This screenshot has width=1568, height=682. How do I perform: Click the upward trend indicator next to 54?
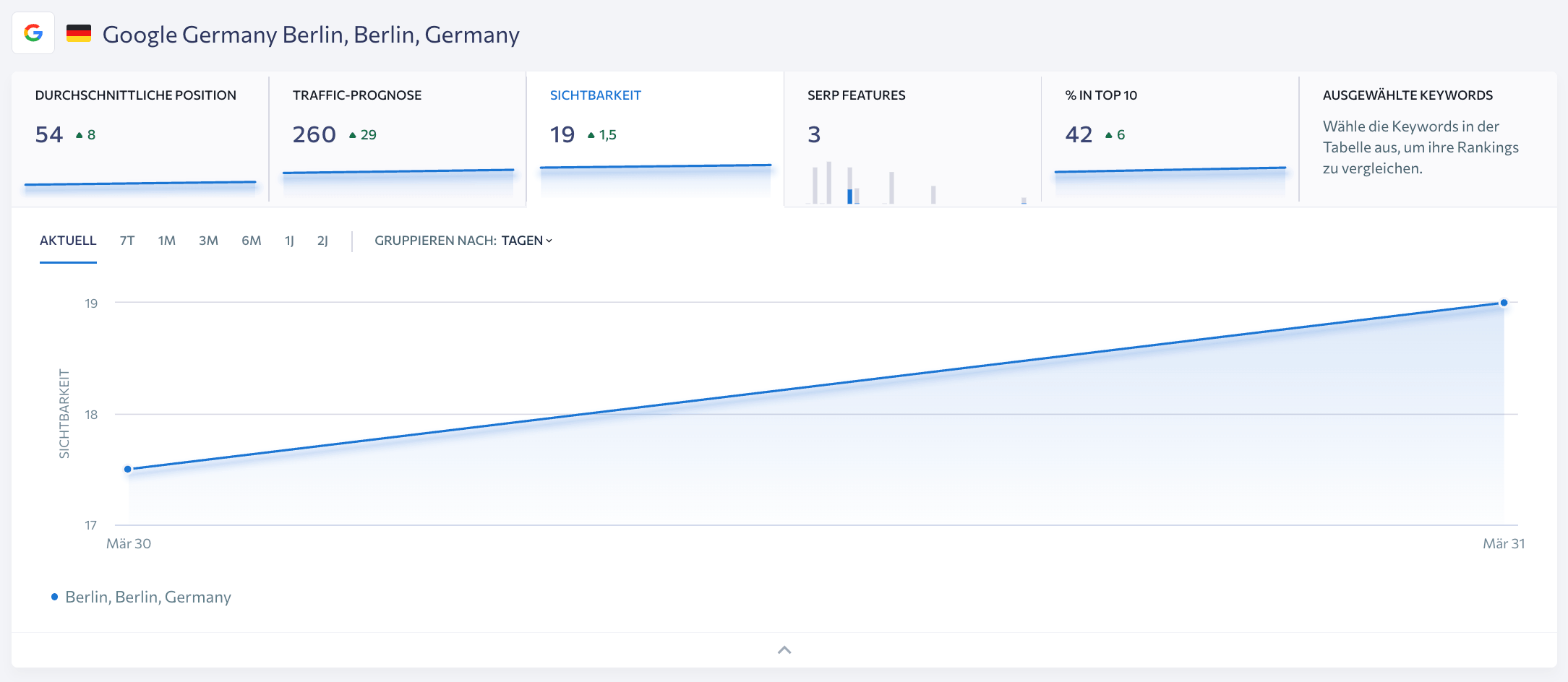pos(78,134)
